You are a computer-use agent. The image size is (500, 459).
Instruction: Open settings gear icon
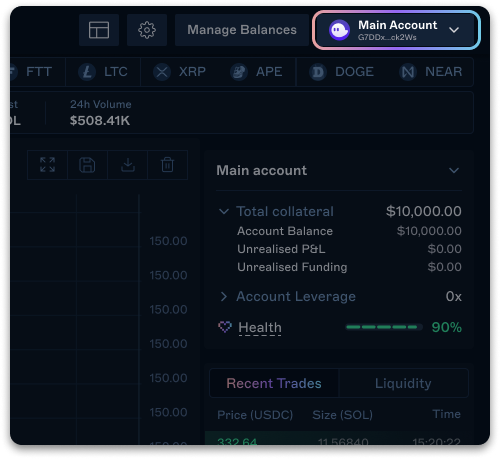pyautogui.click(x=147, y=30)
